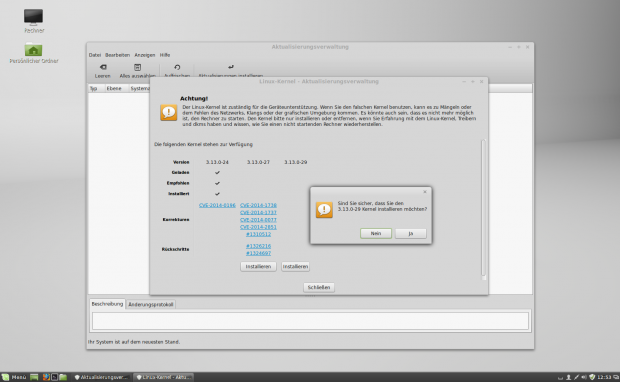This screenshot has height=382, width=620.
Task: Click the orange warning icon in the confirmation dialog
Action: [324, 210]
